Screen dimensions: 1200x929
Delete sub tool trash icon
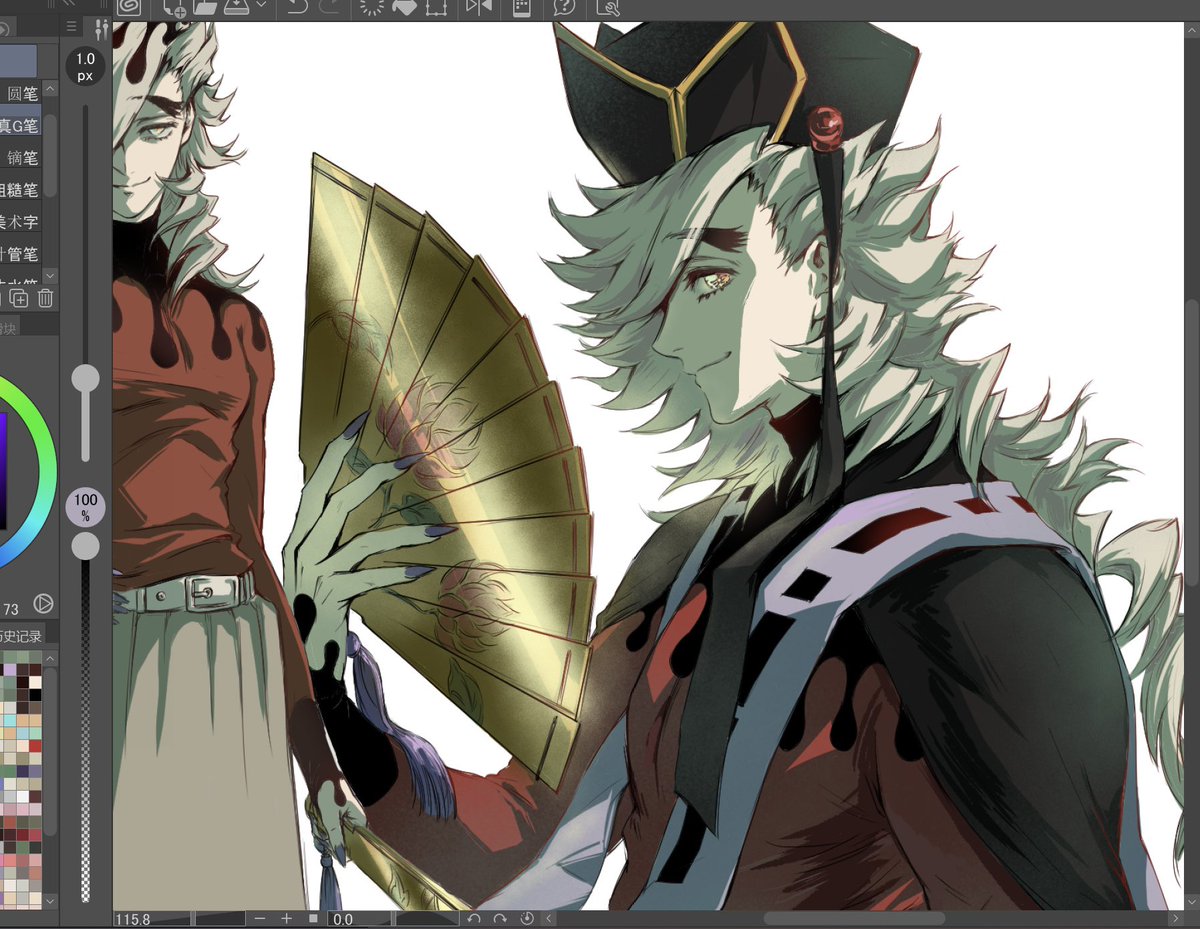pyautogui.click(x=46, y=297)
